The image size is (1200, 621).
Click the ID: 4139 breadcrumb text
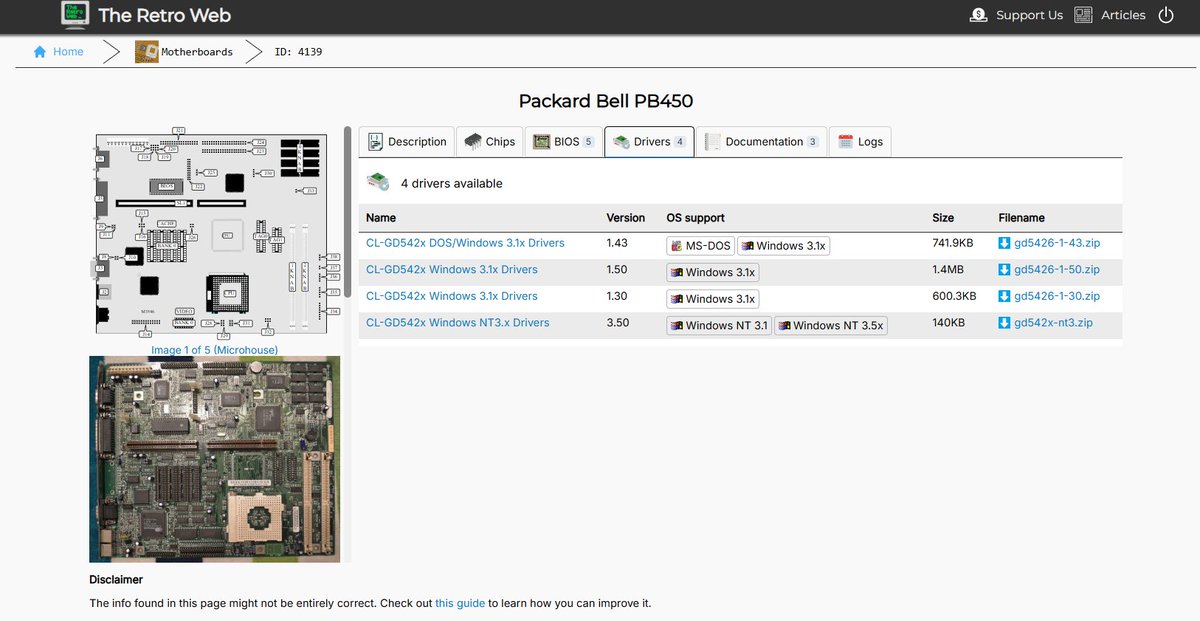pos(298,52)
